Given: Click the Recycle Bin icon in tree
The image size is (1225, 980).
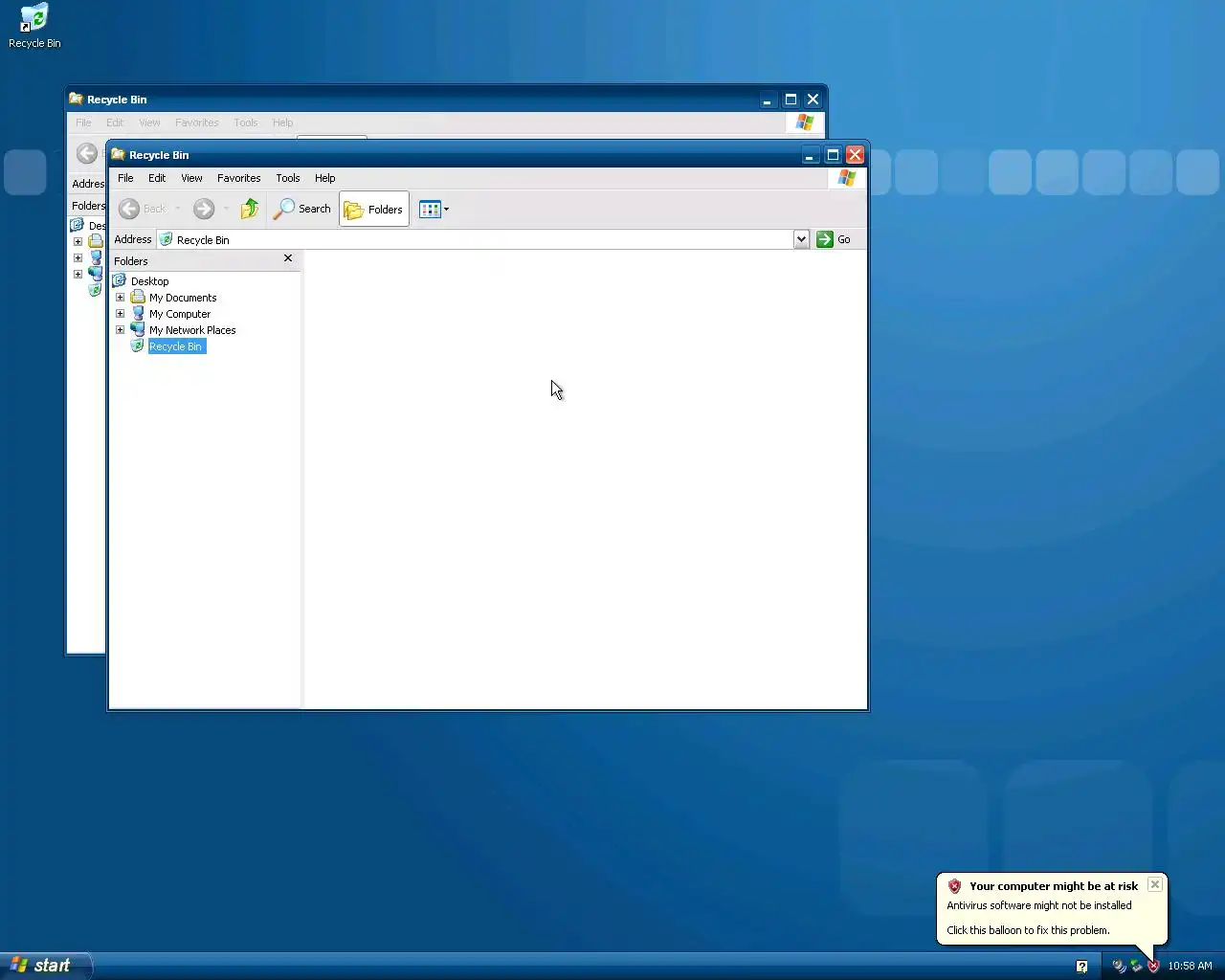Looking at the screenshot, I should point(138,346).
